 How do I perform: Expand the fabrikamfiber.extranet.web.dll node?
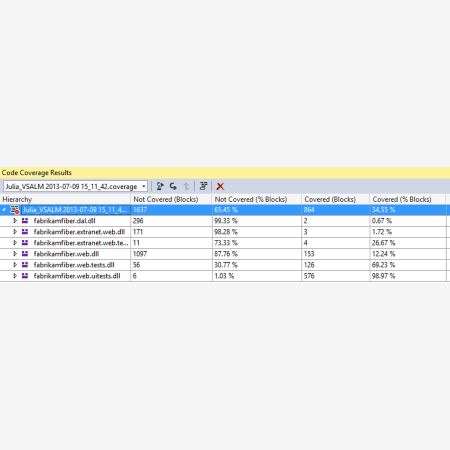click(x=15, y=232)
